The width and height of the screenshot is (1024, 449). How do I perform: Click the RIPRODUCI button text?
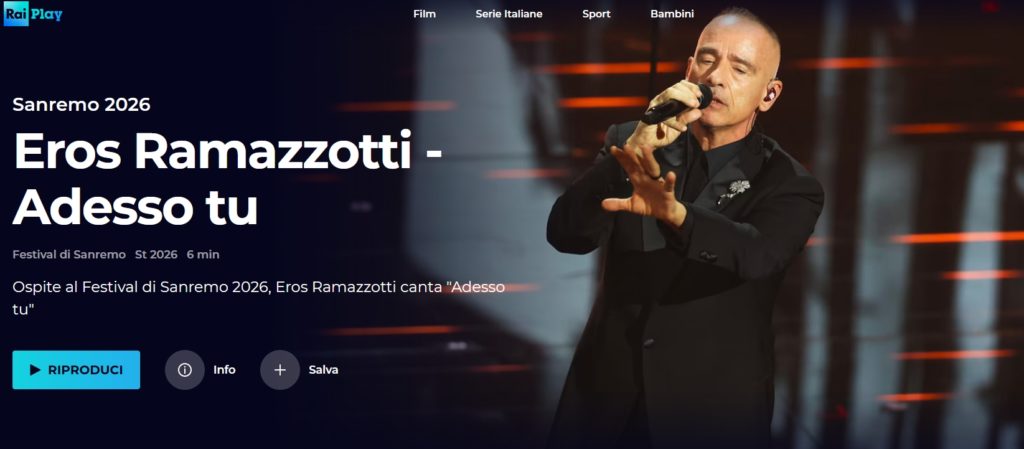[x=86, y=370]
